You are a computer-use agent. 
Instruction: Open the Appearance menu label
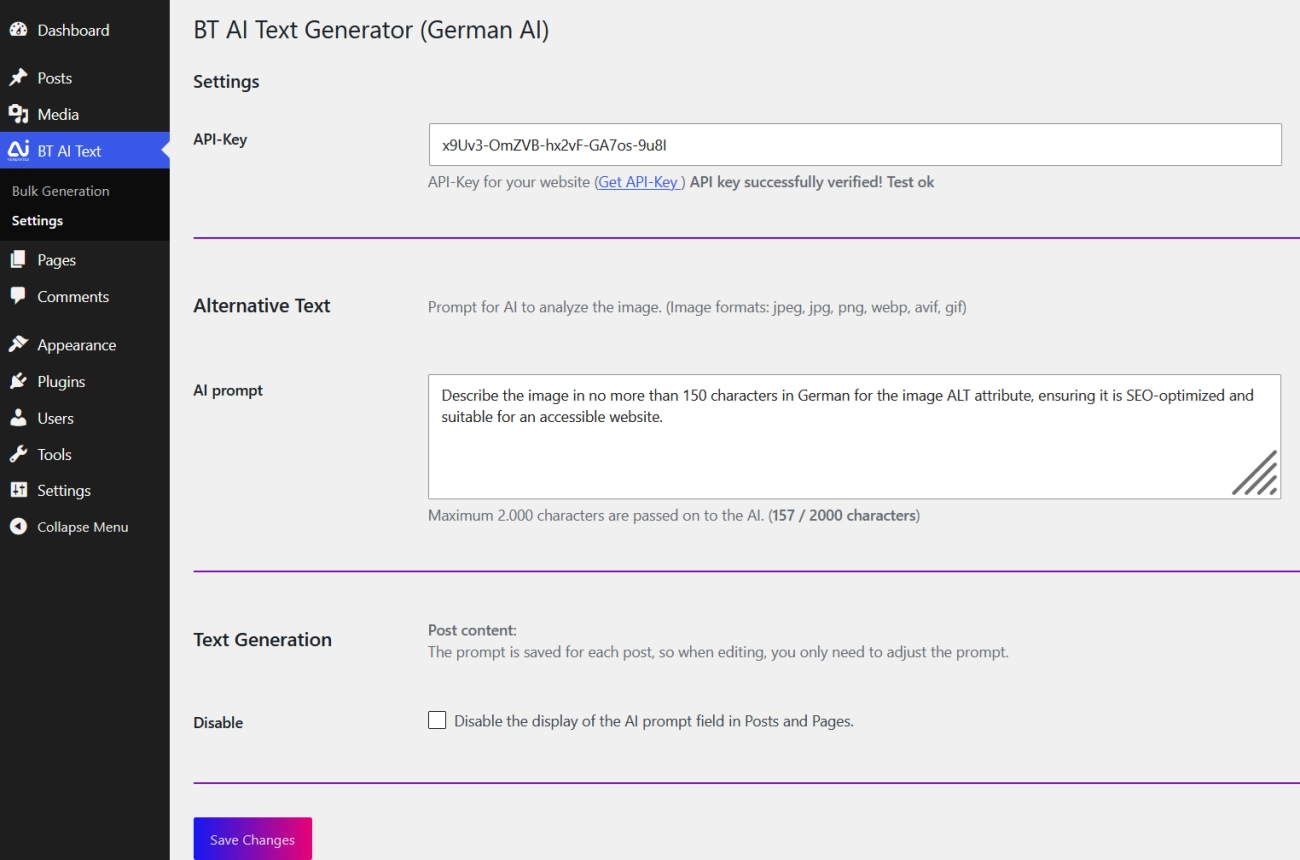(x=77, y=345)
